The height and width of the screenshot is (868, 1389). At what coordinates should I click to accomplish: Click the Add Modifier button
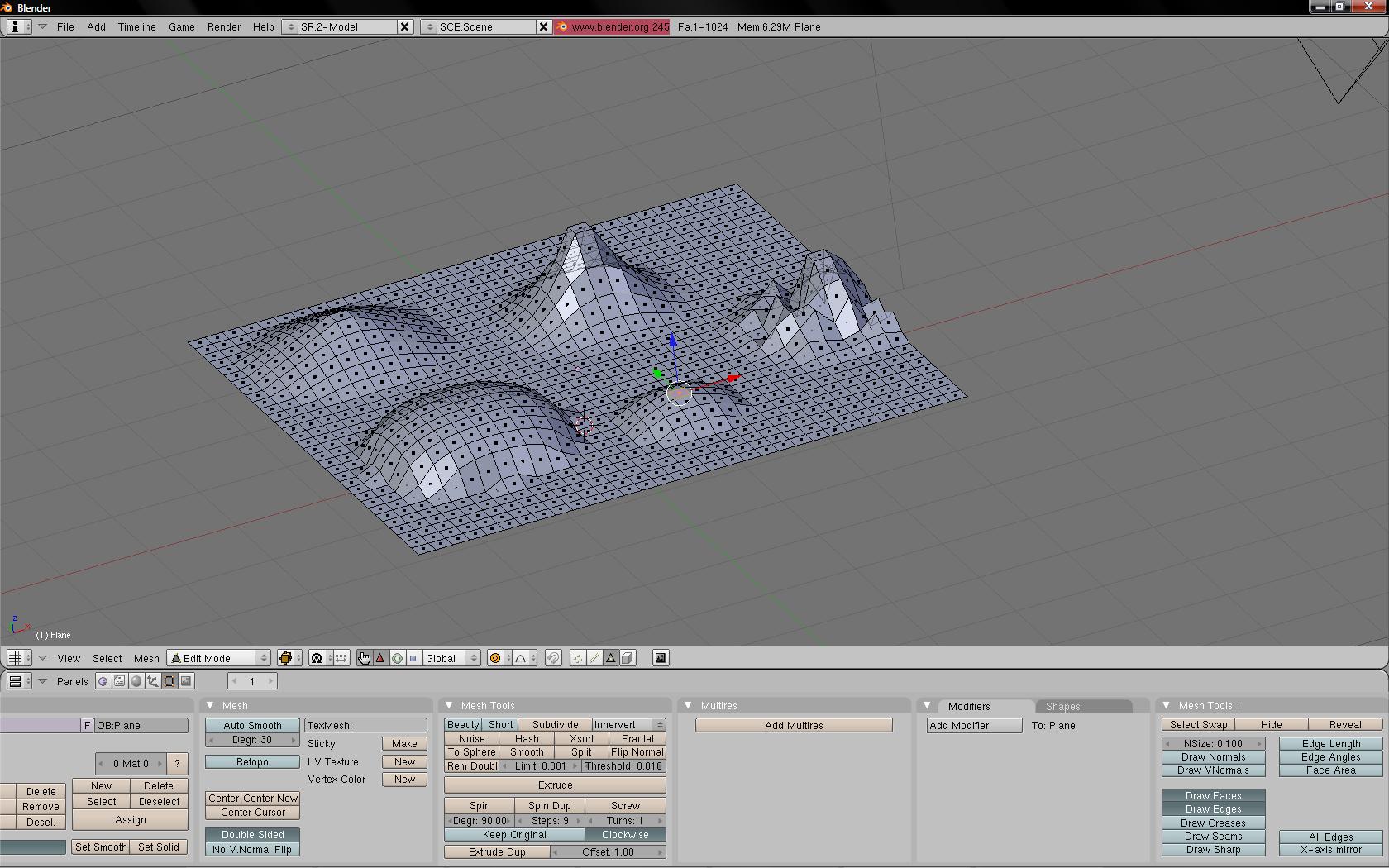pos(974,726)
